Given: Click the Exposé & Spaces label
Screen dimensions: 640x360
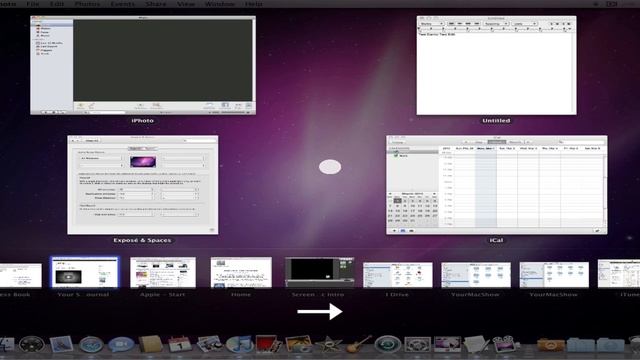Looking at the screenshot, I should point(142,240).
